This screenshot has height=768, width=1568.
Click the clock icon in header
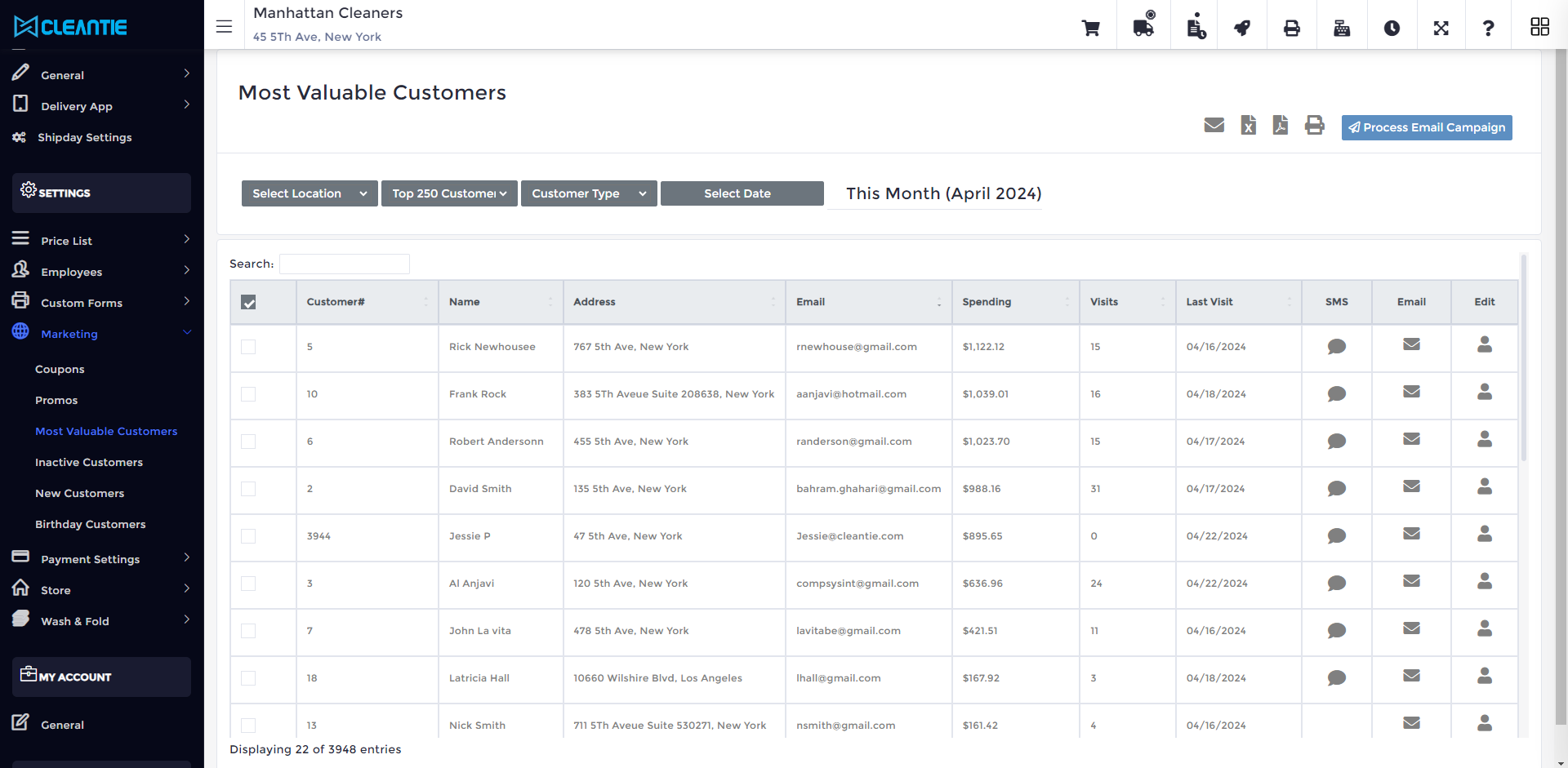1392,28
